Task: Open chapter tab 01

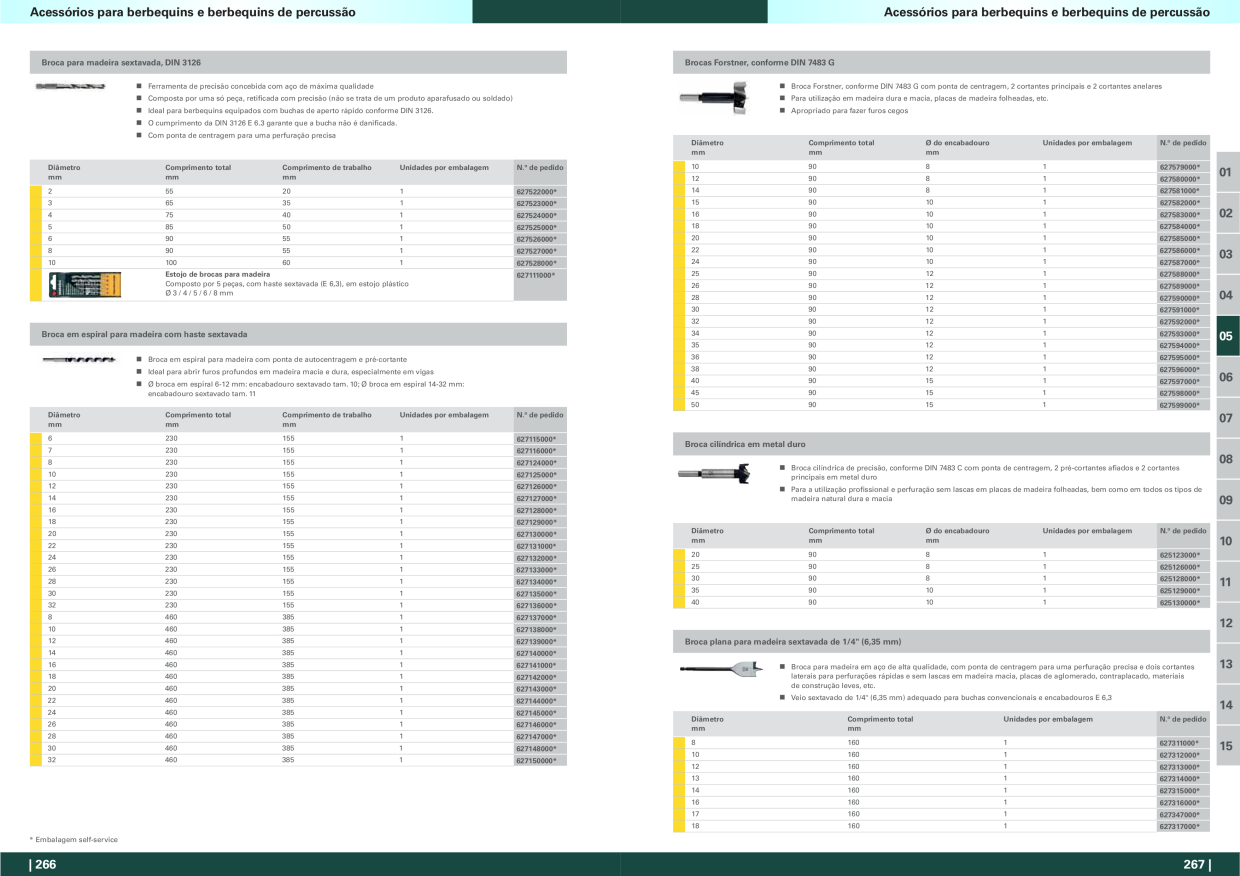Action: point(1226,173)
